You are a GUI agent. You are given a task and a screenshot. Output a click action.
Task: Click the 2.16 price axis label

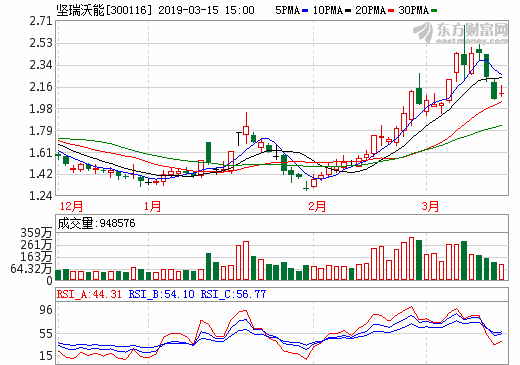pos(41,87)
